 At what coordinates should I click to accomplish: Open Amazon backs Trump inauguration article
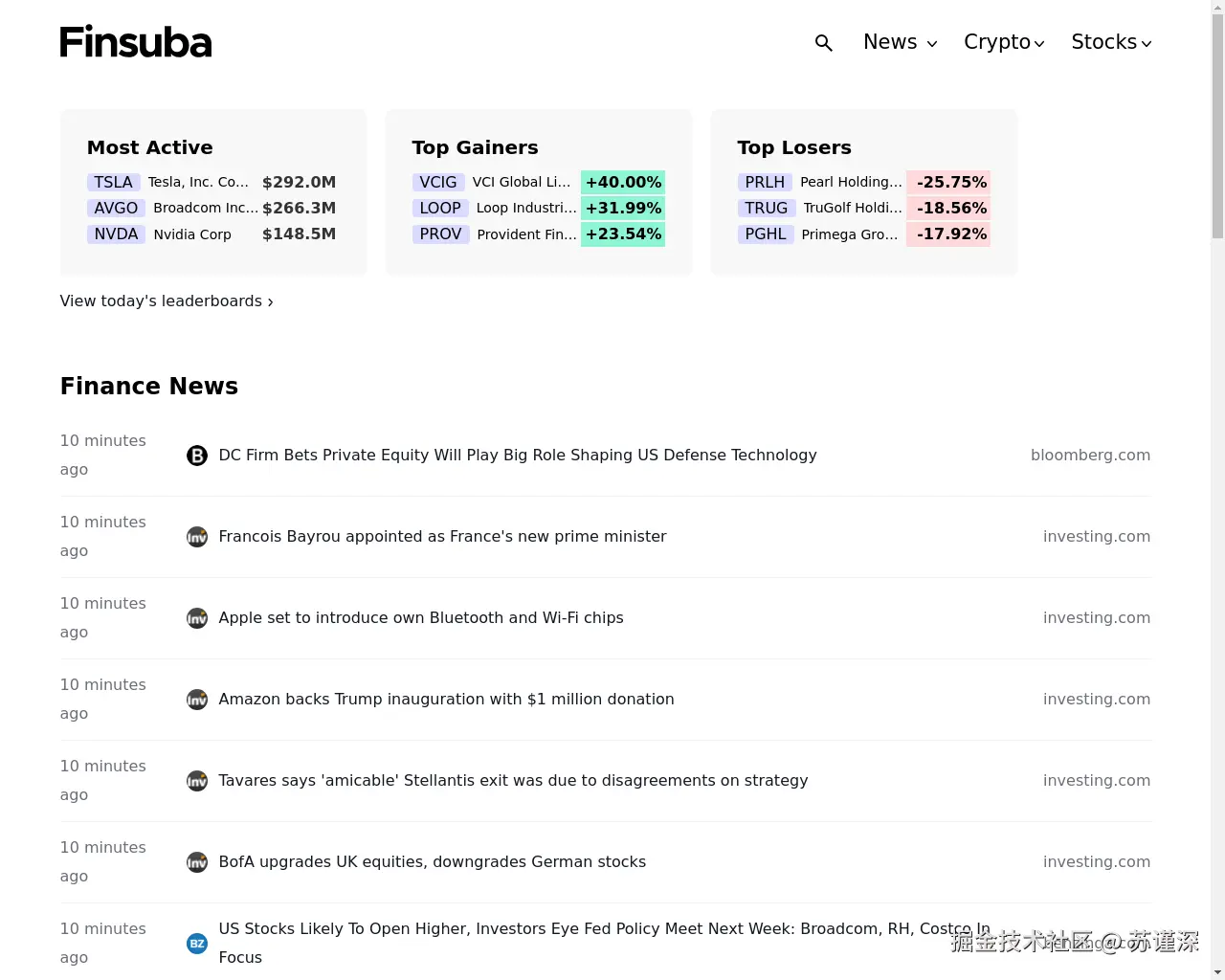pyautogui.click(x=446, y=700)
